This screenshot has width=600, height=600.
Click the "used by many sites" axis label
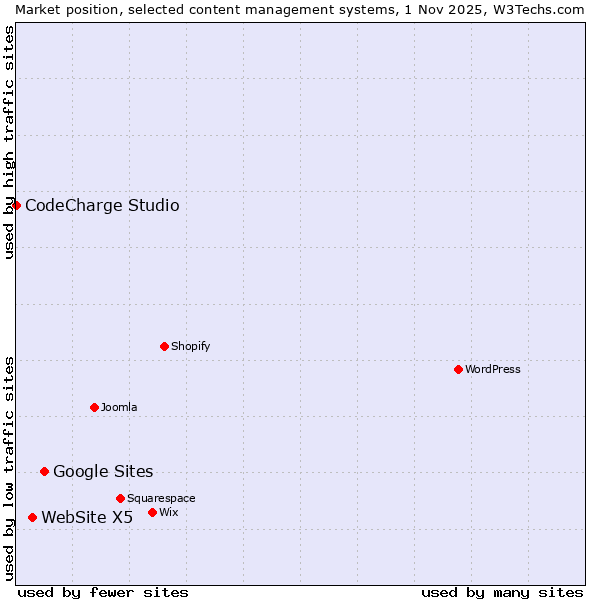point(502,592)
